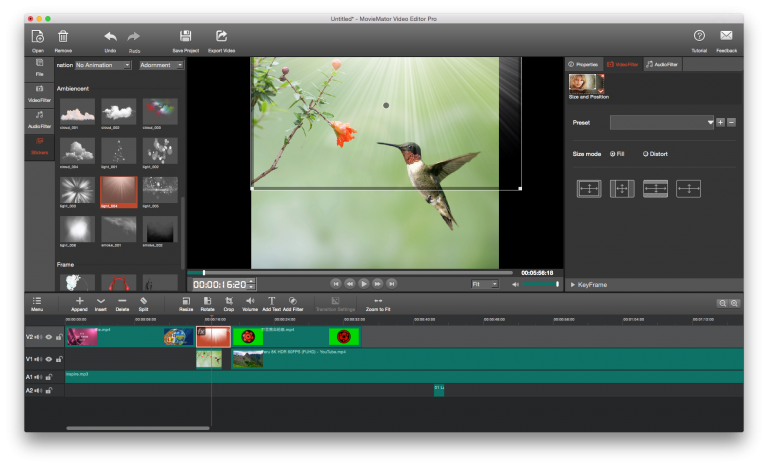
Task: Hide the V2 video track
Action: [x=48, y=337]
